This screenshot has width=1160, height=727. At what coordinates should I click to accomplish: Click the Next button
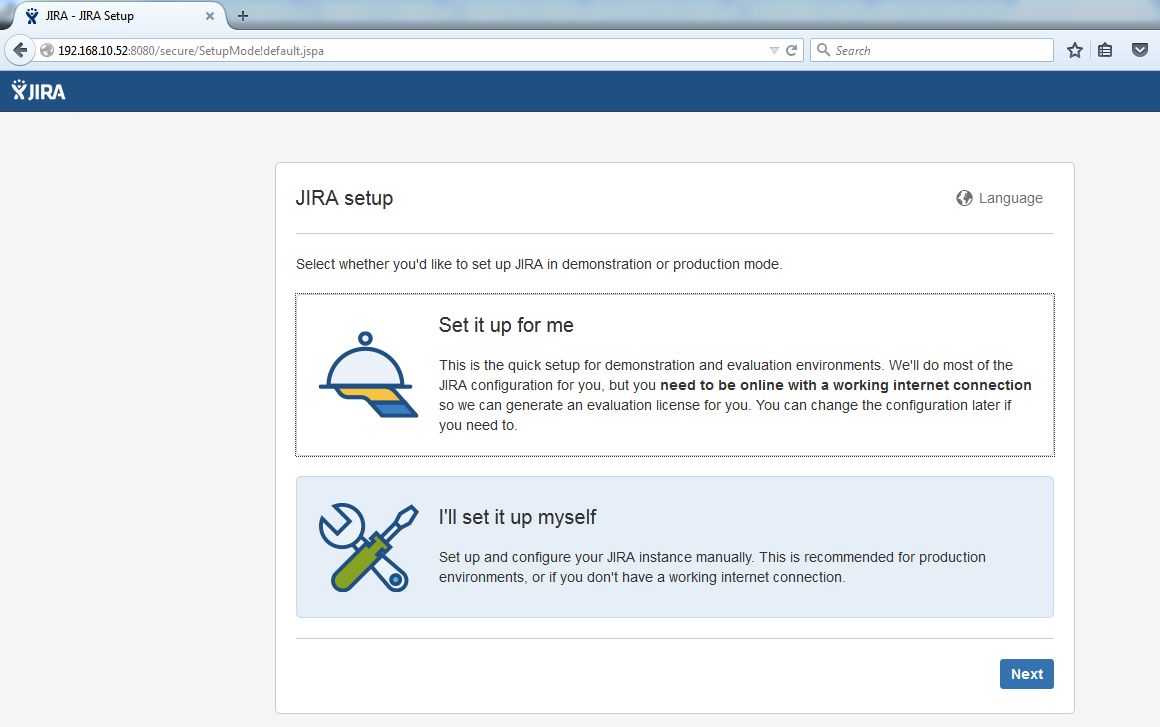(x=1027, y=674)
